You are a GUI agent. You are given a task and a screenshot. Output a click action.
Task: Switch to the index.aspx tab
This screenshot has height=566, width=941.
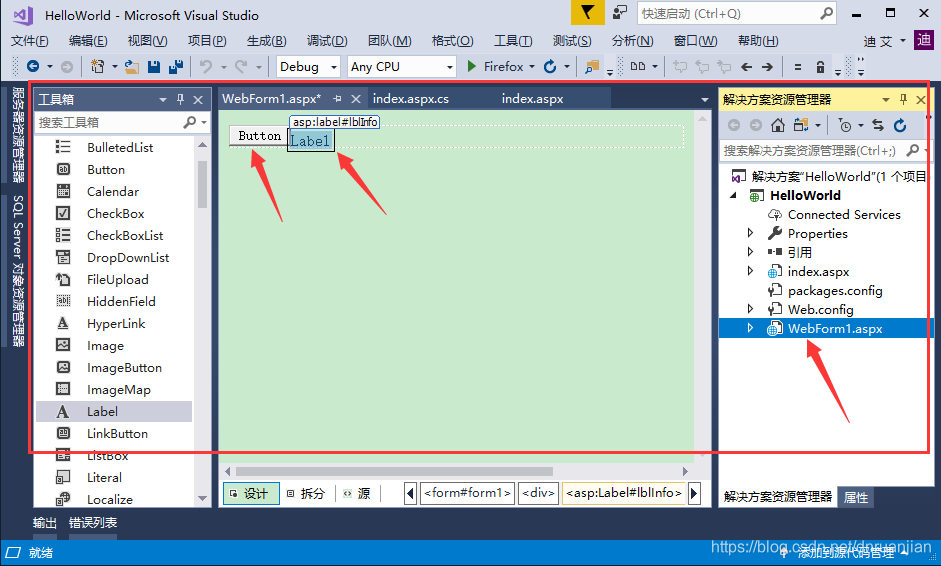(x=532, y=99)
